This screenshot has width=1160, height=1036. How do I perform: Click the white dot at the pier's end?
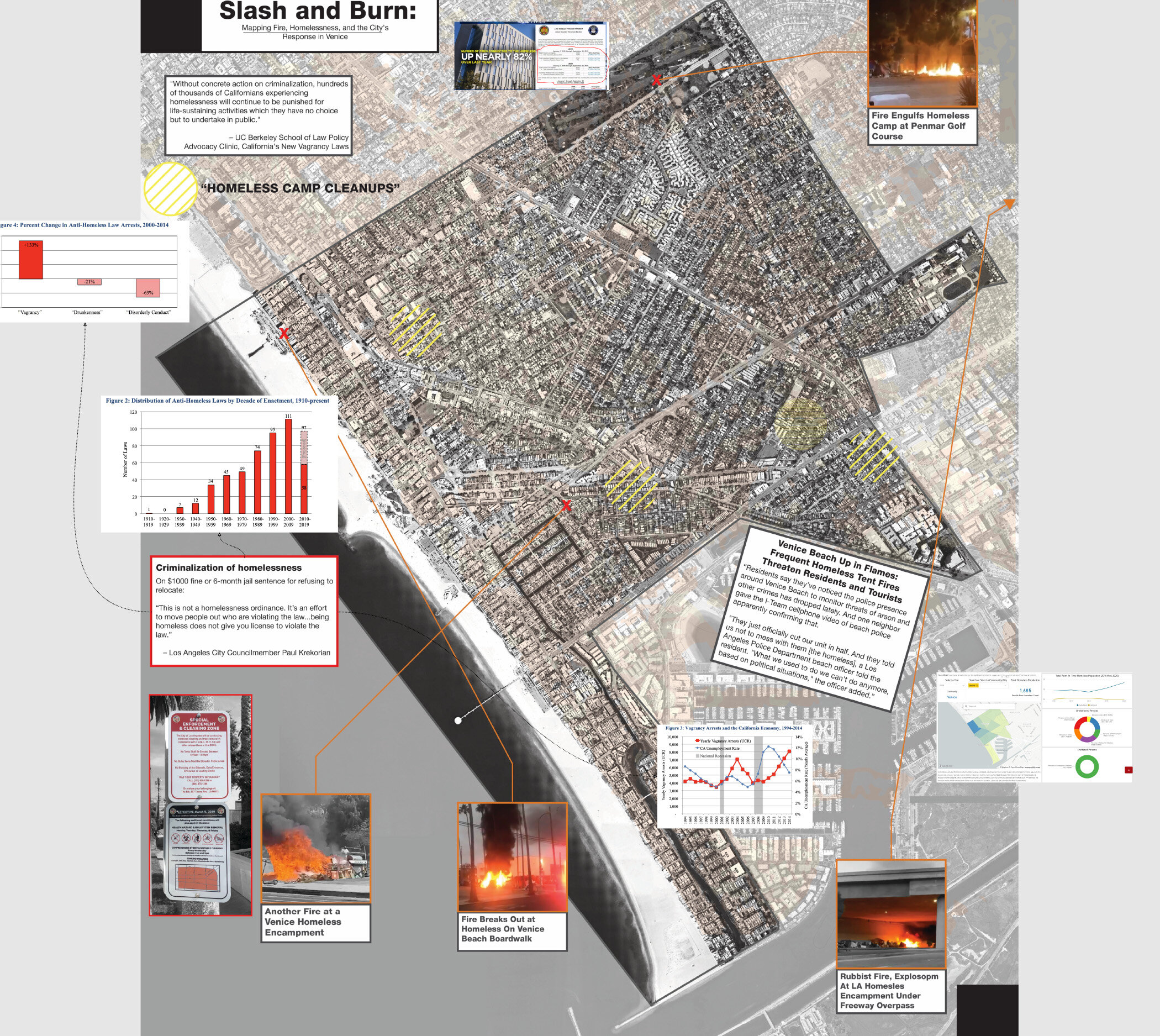pos(458,721)
